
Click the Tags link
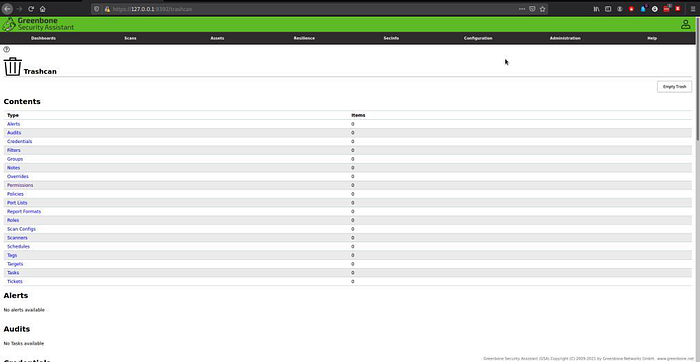click(12, 255)
